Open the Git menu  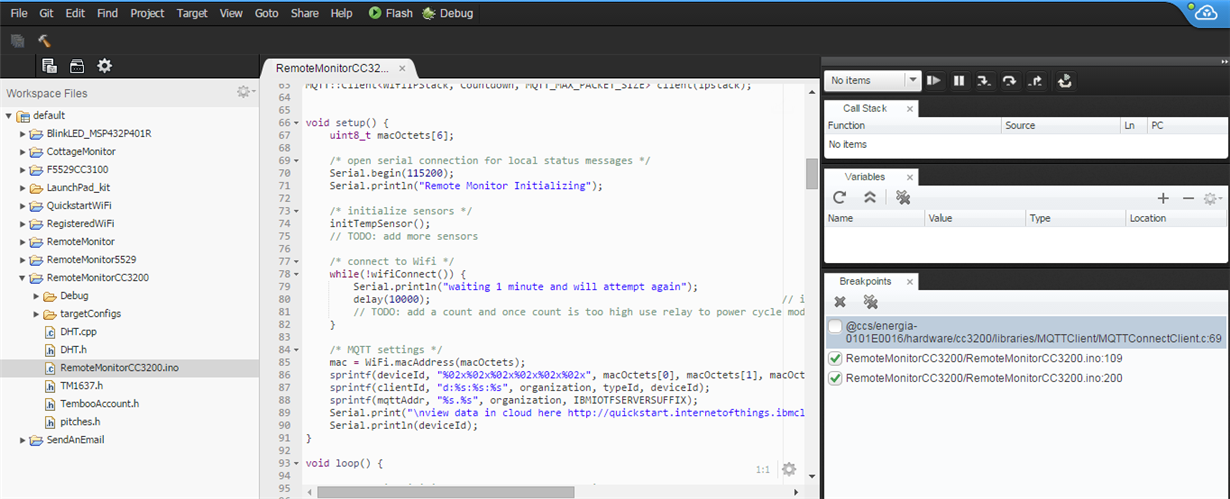coord(47,13)
